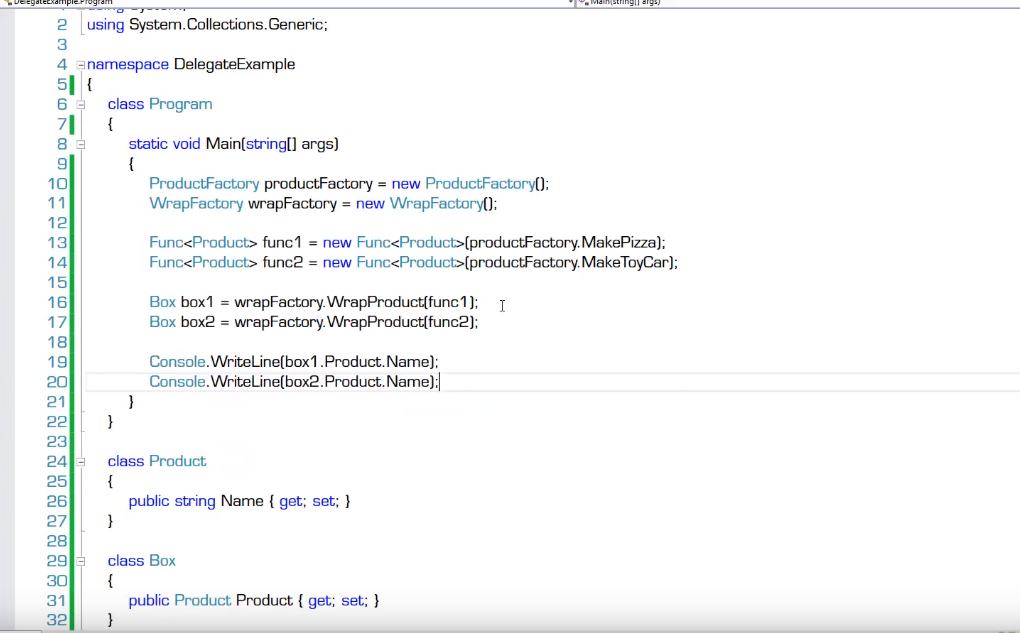Image resolution: width=1020 pixels, height=633 pixels.
Task: Click func1 variable declared on line 13
Action: pyautogui.click(x=282, y=243)
